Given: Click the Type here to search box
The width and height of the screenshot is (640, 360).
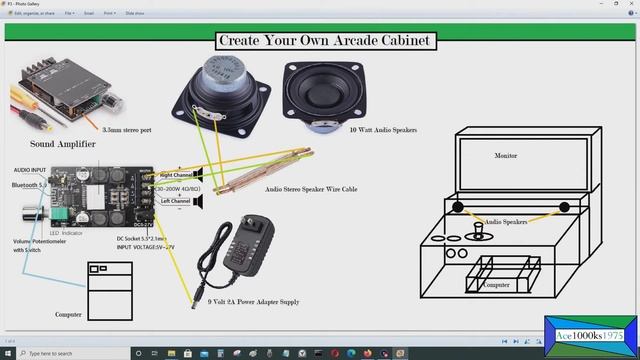Looking at the screenshot, I should (73, 353).
